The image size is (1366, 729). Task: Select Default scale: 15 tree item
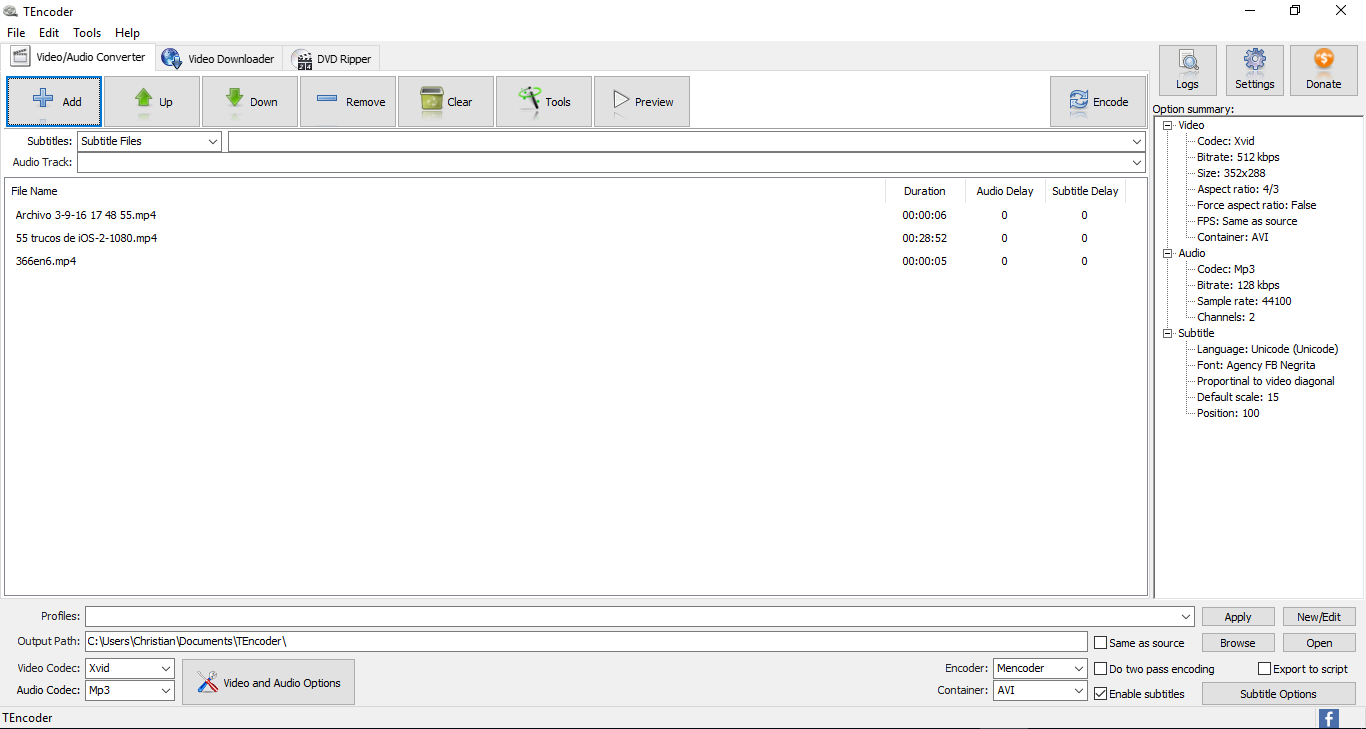click(1238, 397)
